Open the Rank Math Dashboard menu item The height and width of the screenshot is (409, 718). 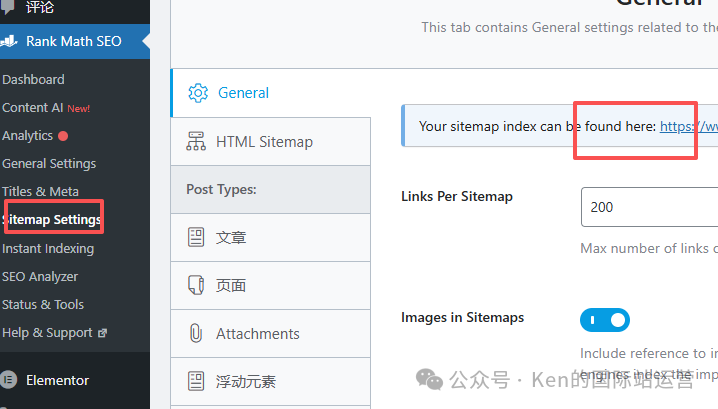tap(33, 79)
